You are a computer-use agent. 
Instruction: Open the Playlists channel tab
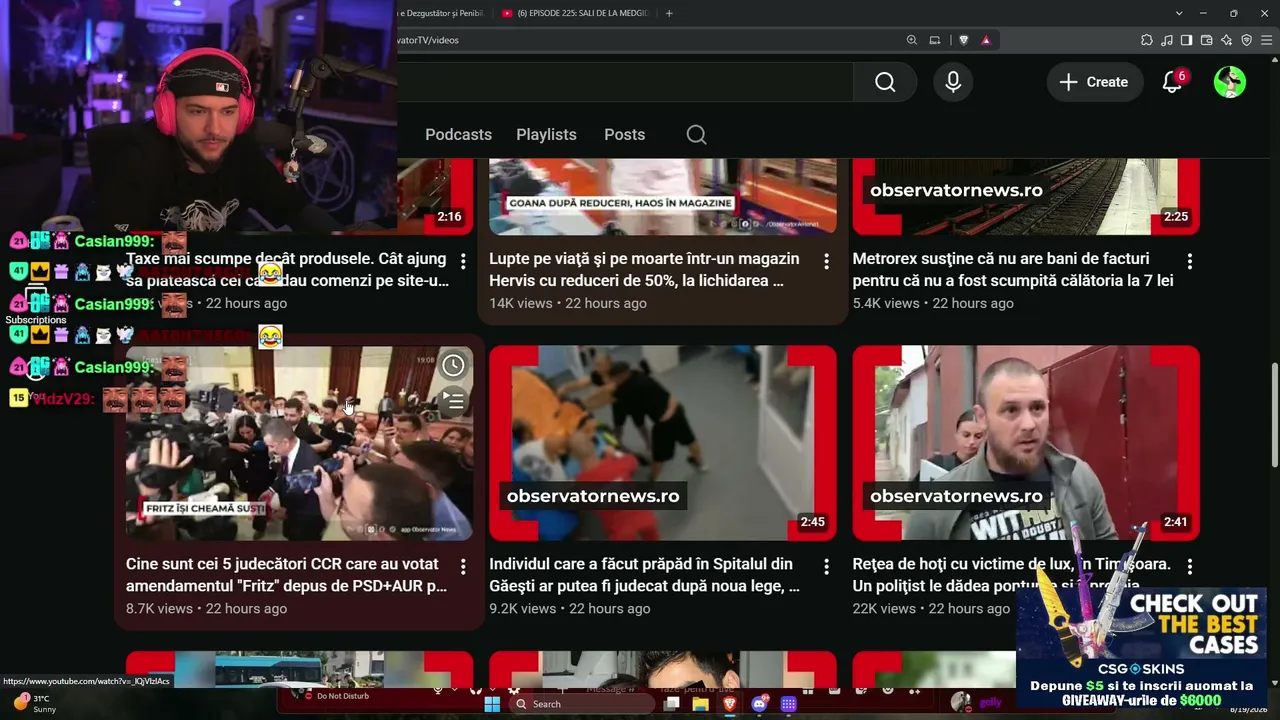coord(546,135)
